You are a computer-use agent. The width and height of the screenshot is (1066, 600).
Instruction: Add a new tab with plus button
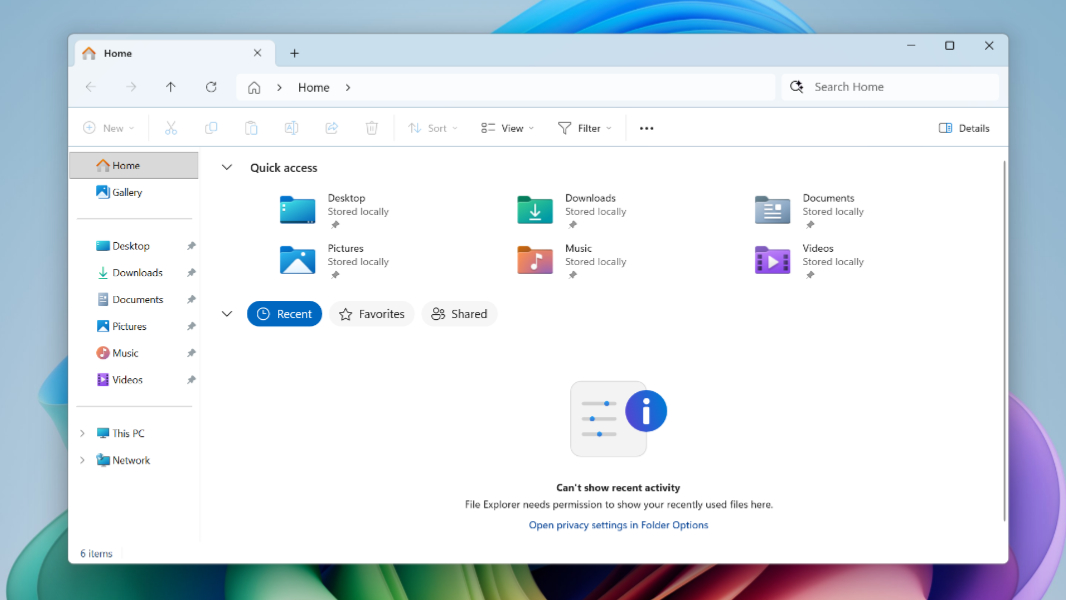294,53
